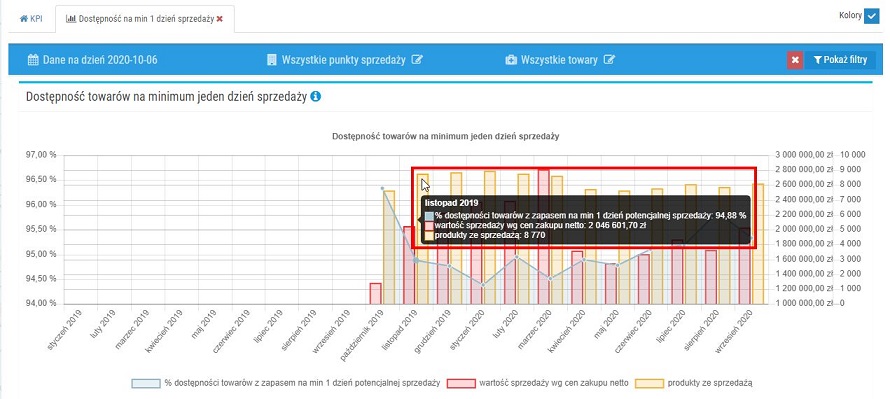Click the red clear filters X button
890x399 pixels.
tap(795, 60)
